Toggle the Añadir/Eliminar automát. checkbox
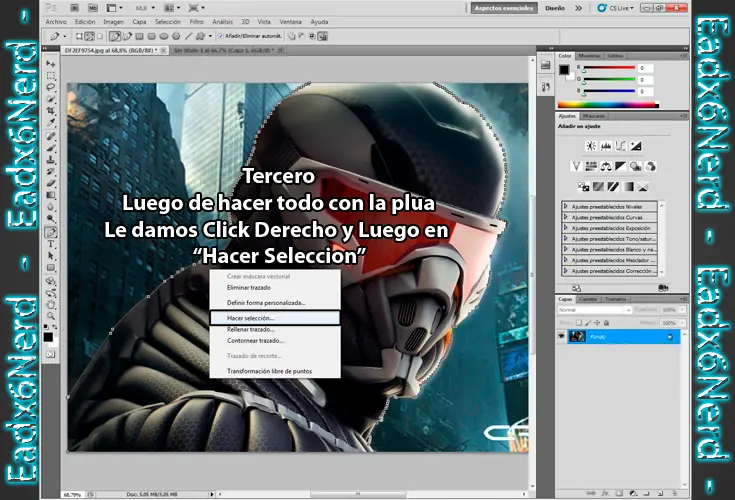This screenshot has width=735, height=500. coord(221,36)
